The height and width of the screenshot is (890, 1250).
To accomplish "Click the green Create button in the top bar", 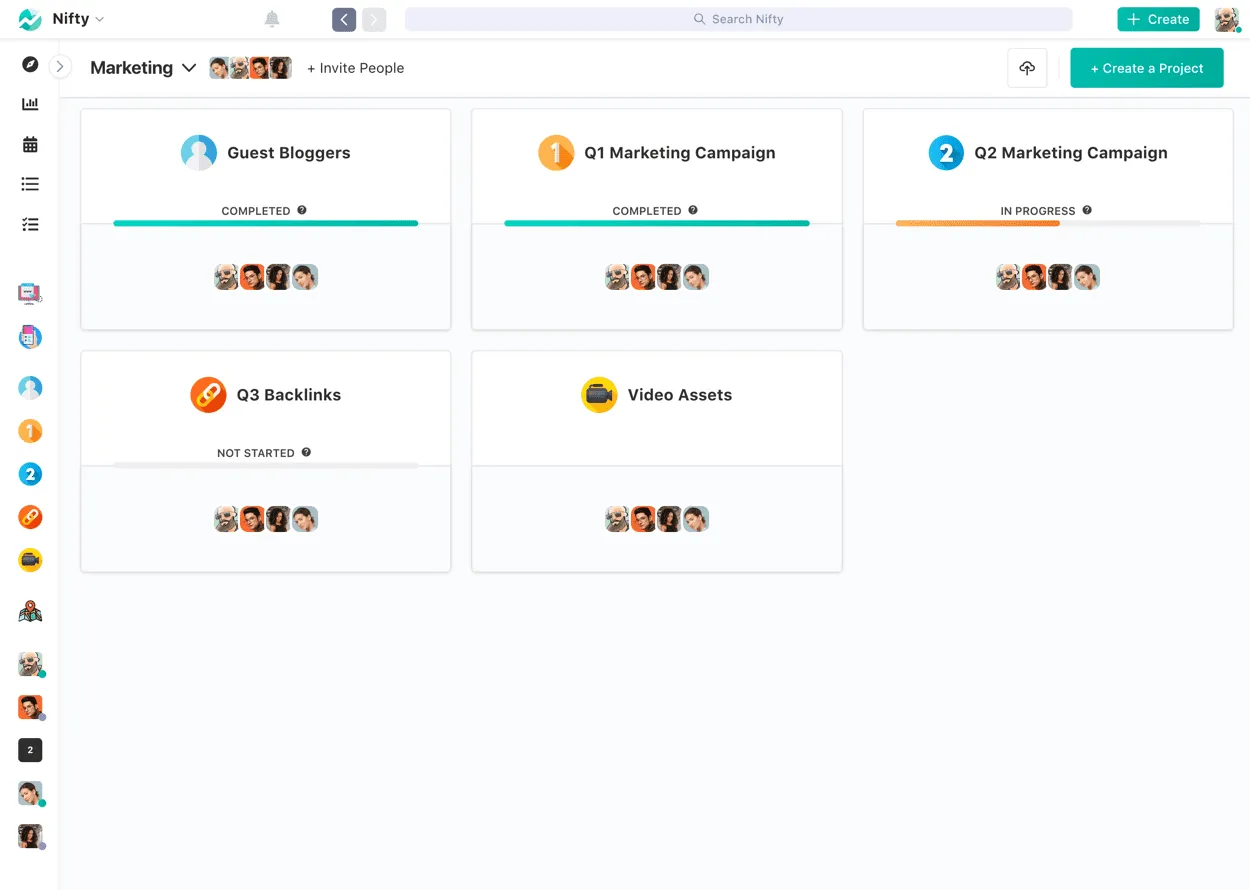I will pos(1157,18).
